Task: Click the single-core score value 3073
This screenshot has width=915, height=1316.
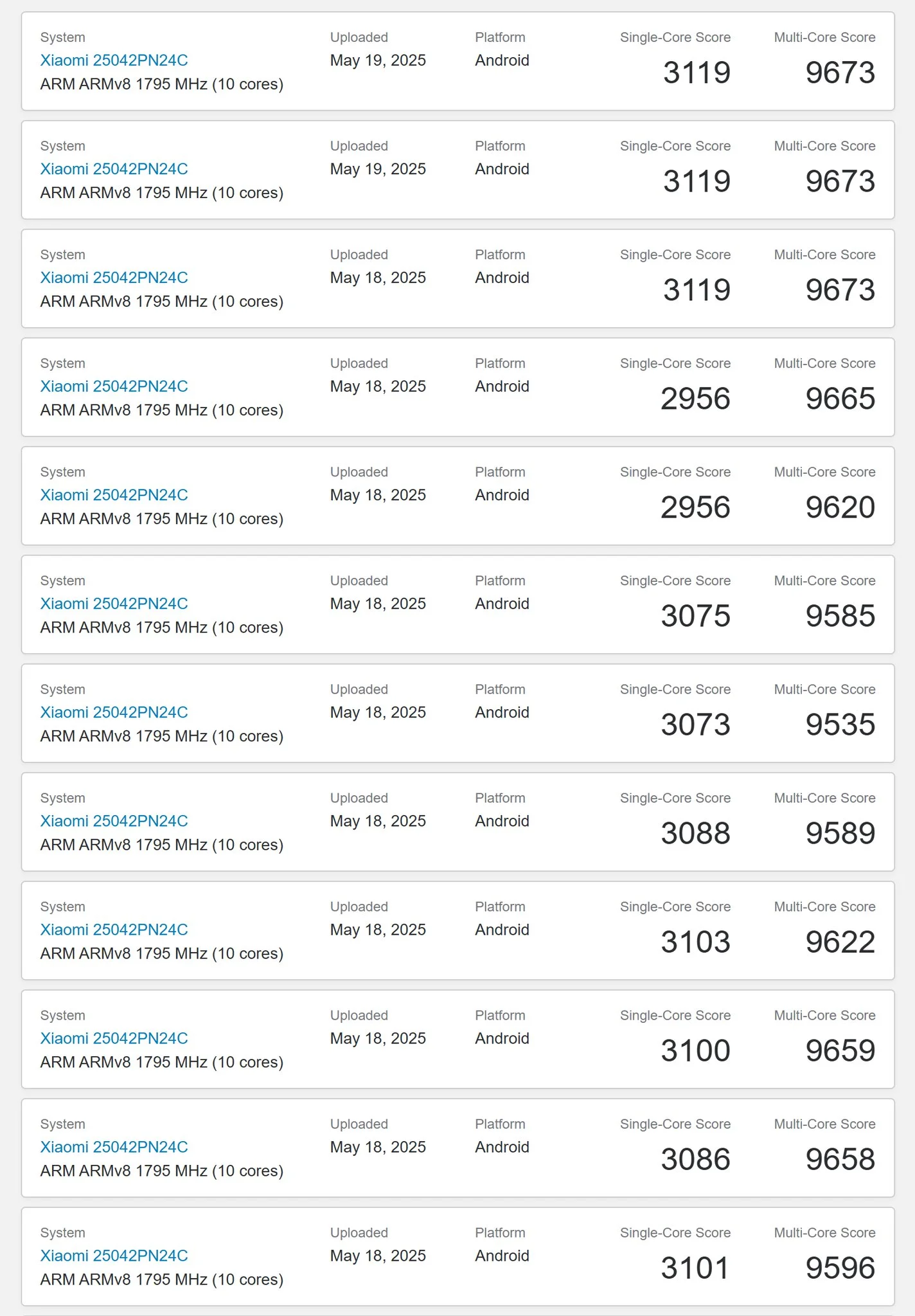Action: click(696, 725)
